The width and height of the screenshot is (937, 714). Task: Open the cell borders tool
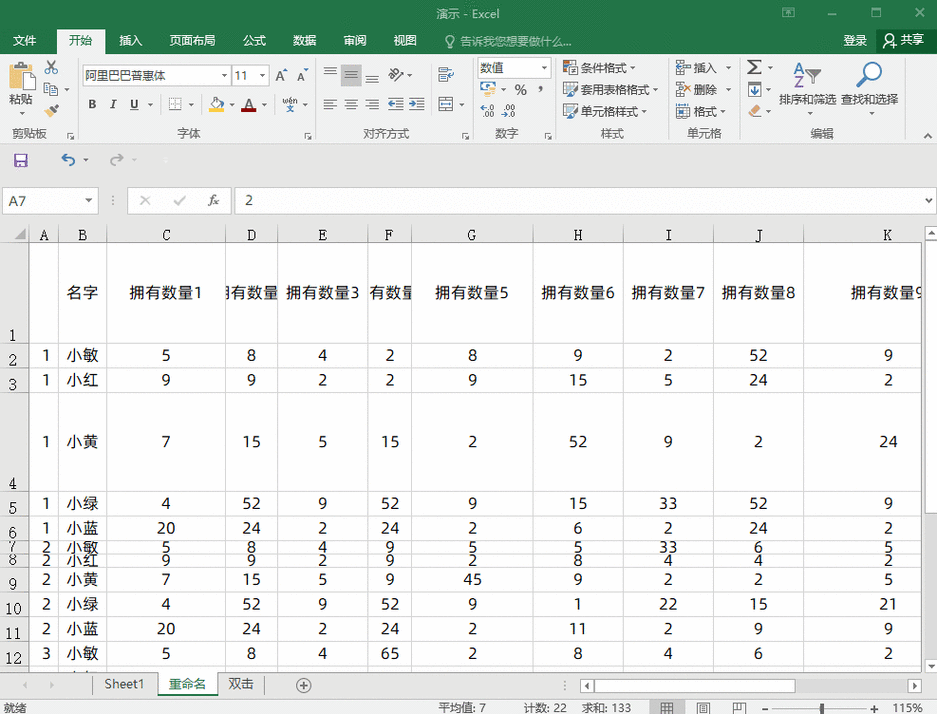(x=175, y=105)
